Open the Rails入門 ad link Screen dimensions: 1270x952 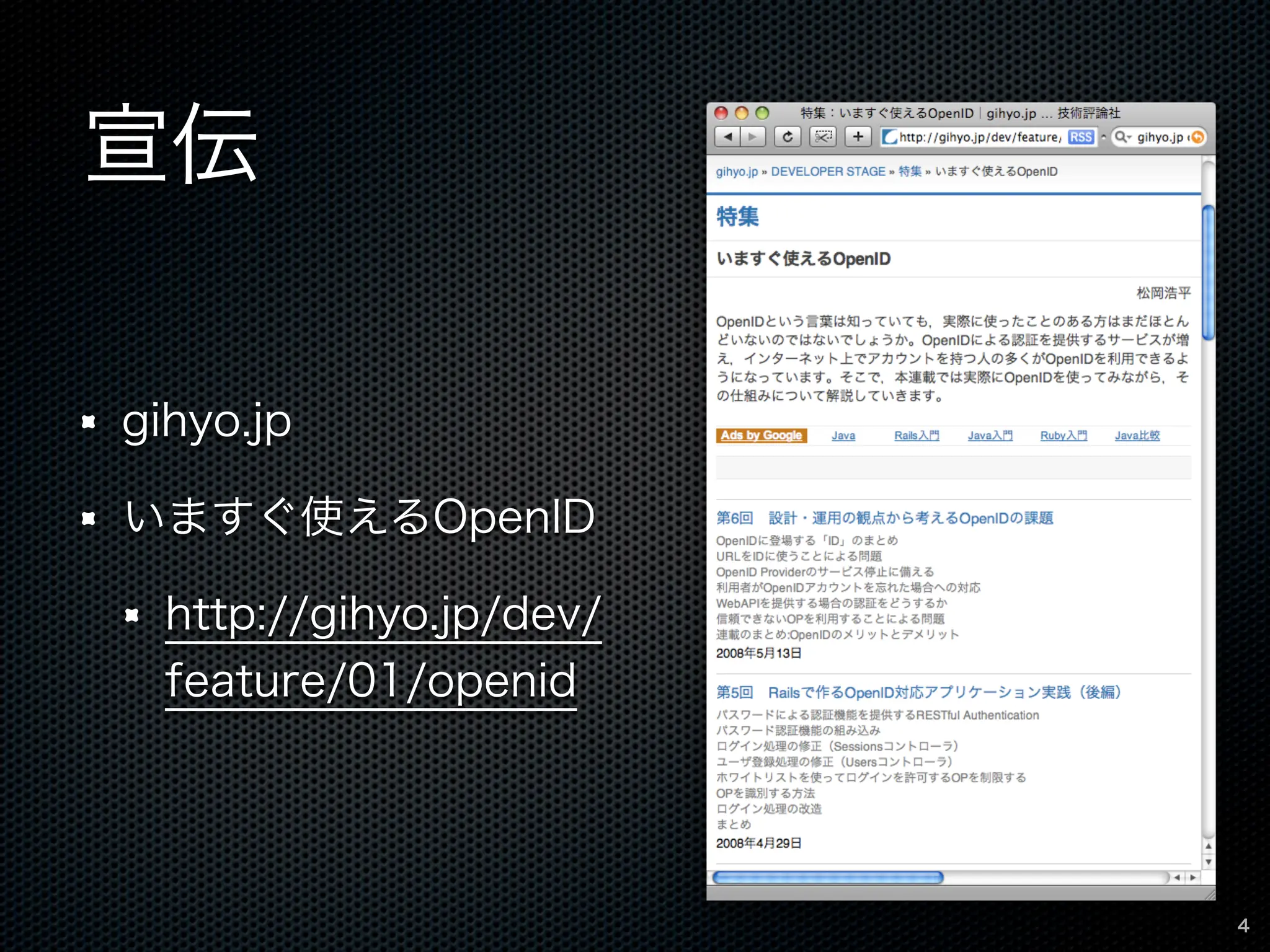tap(917, 436)
